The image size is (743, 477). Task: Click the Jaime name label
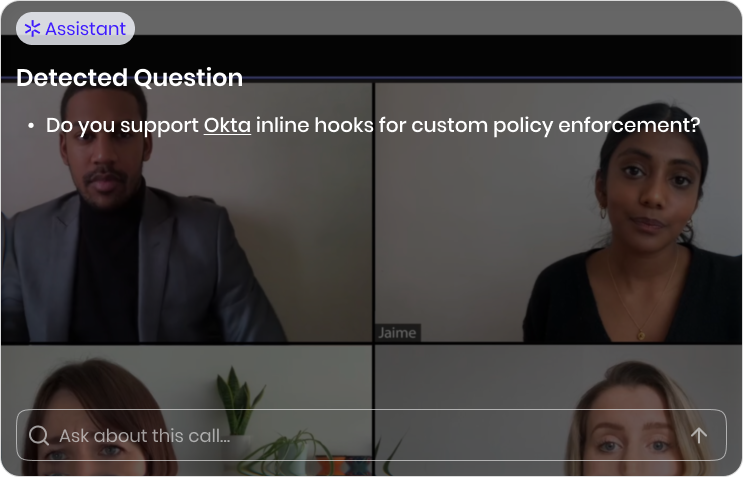click(x=397, y=333)
